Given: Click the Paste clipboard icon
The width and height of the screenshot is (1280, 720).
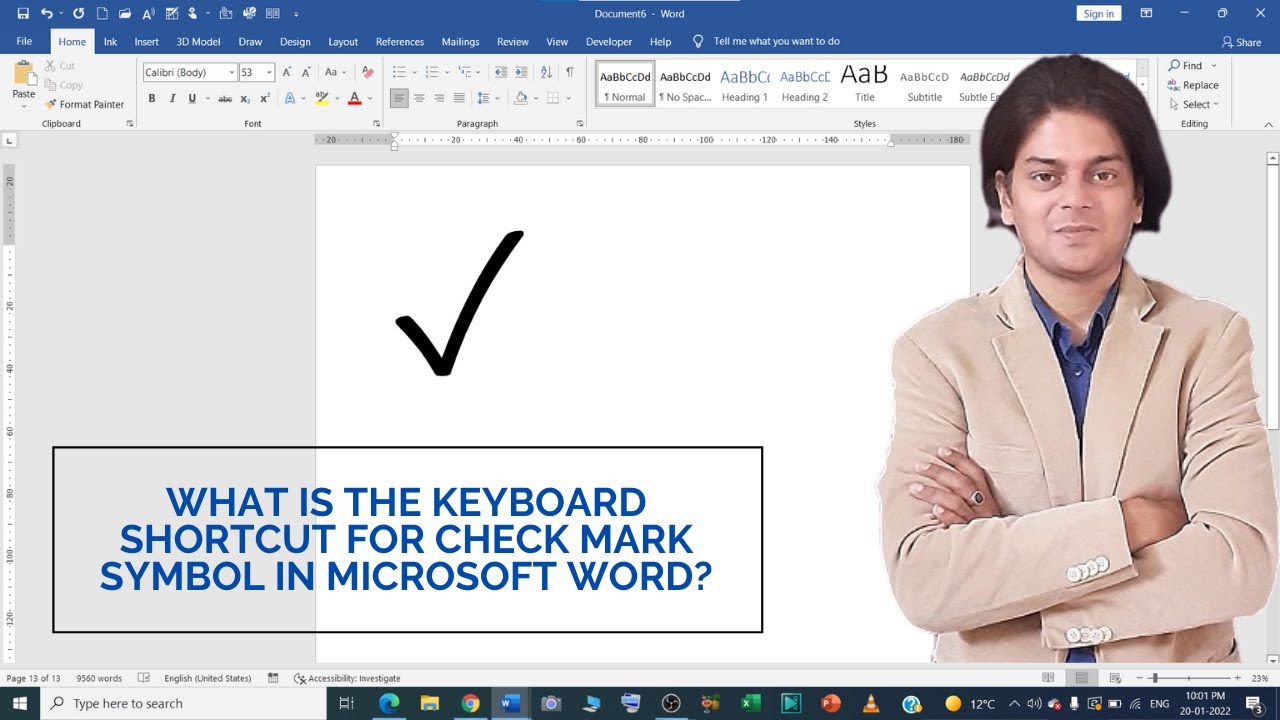Looking at the screenshot, I should (23, 72).
